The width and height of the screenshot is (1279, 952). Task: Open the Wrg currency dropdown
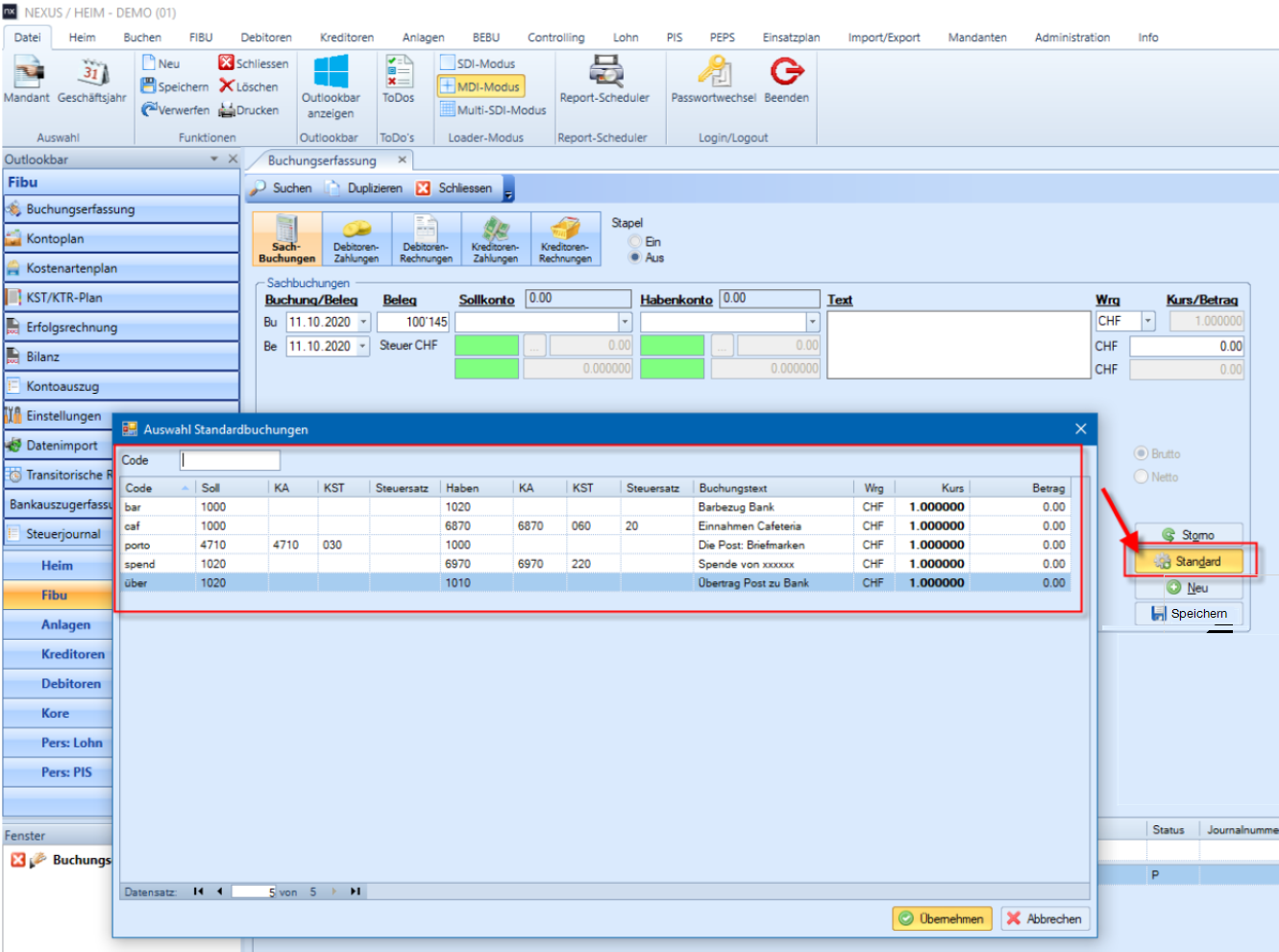[x=1147, y=321]
